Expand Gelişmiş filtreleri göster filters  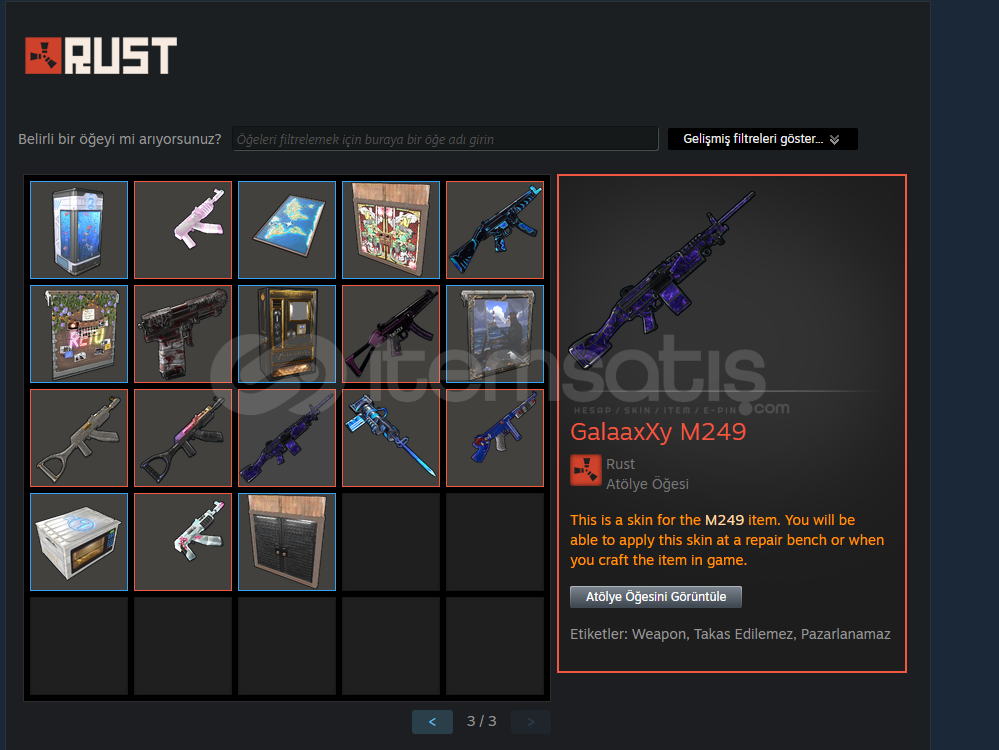(x=763, y=139)
